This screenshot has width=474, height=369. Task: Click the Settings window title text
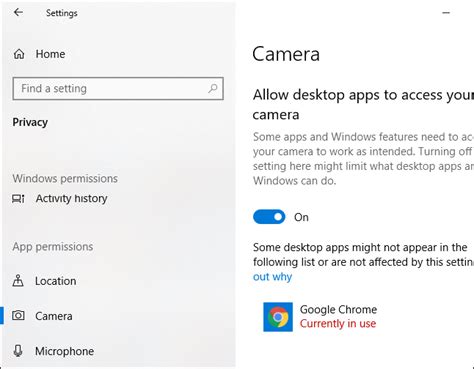tap(62, 13)
